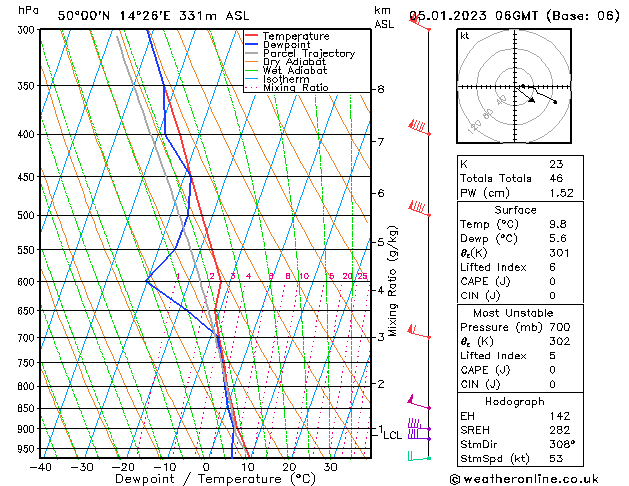Click the wind barb at 400 hPa
Image resolution: width=629 pixels, height=486 pixels.
(x=419, y=127)
